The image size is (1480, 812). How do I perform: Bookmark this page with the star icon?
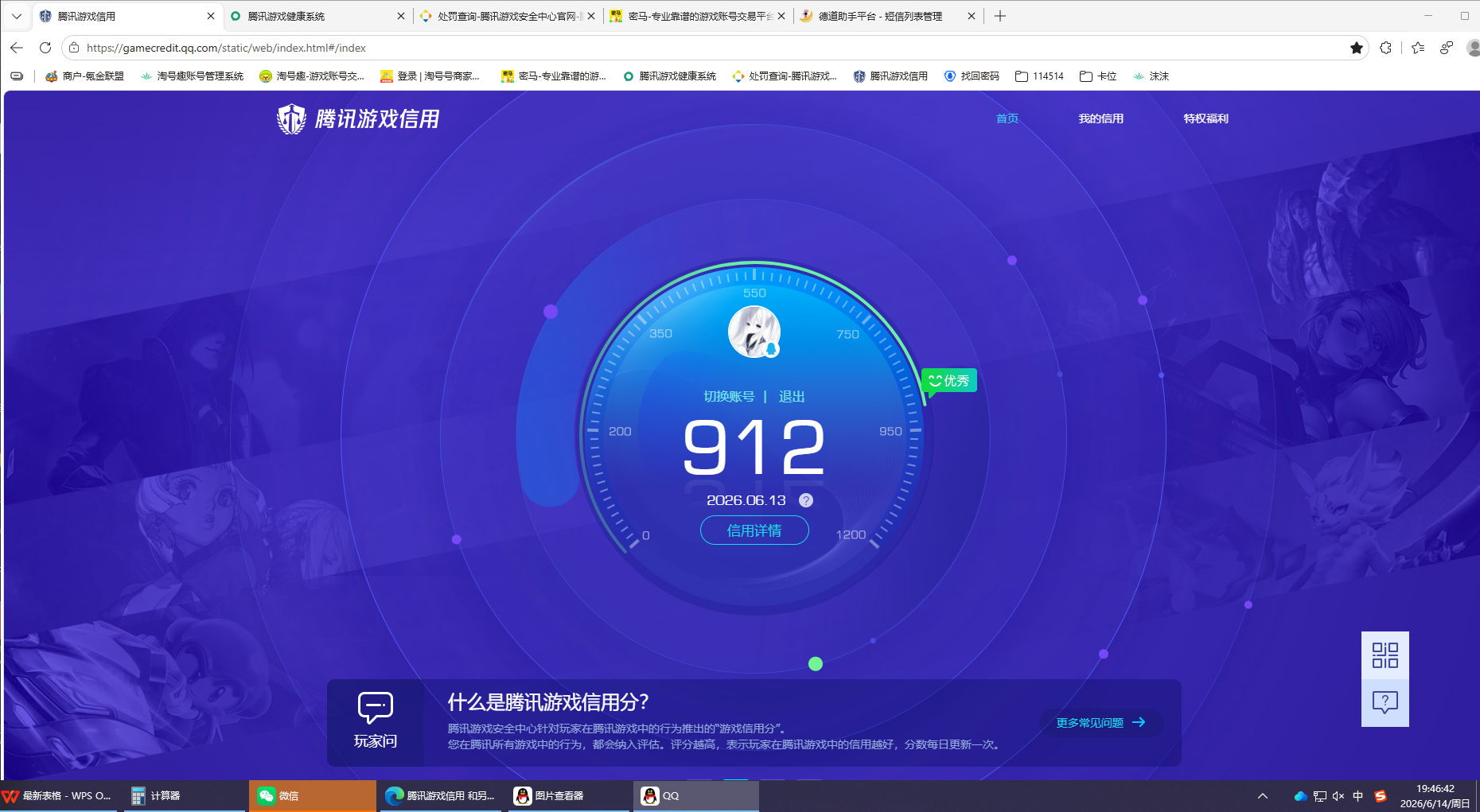1357,48
